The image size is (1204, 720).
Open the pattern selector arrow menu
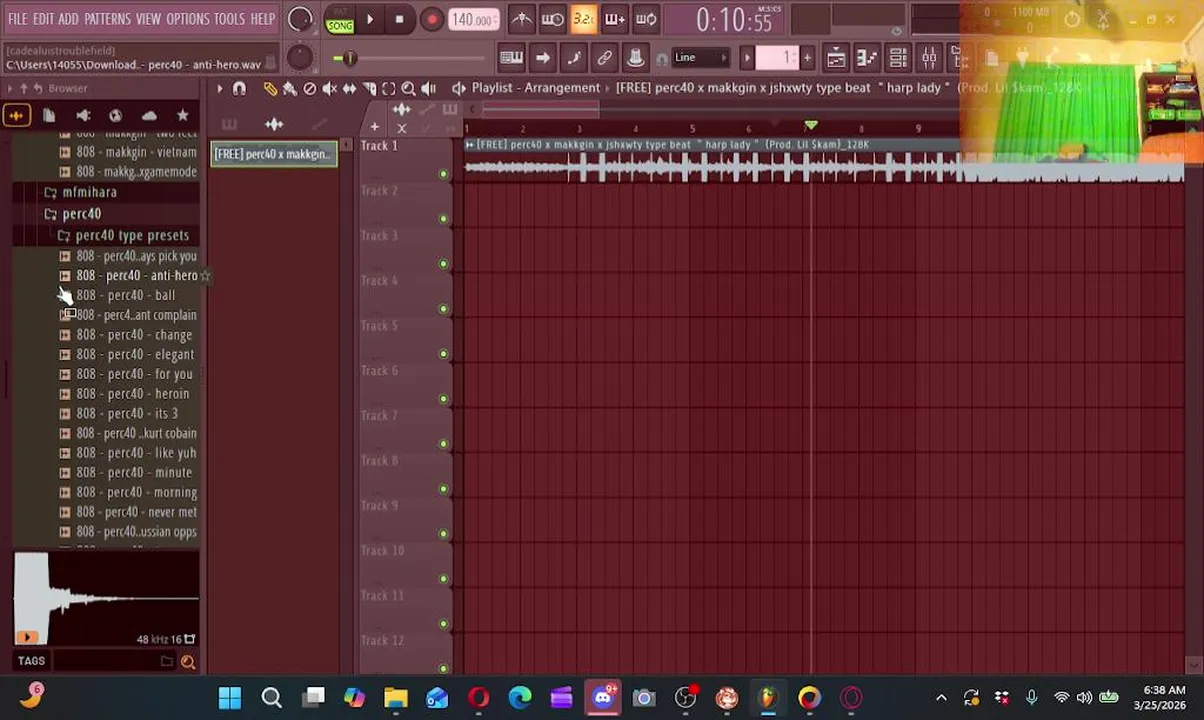click(746, 58)
